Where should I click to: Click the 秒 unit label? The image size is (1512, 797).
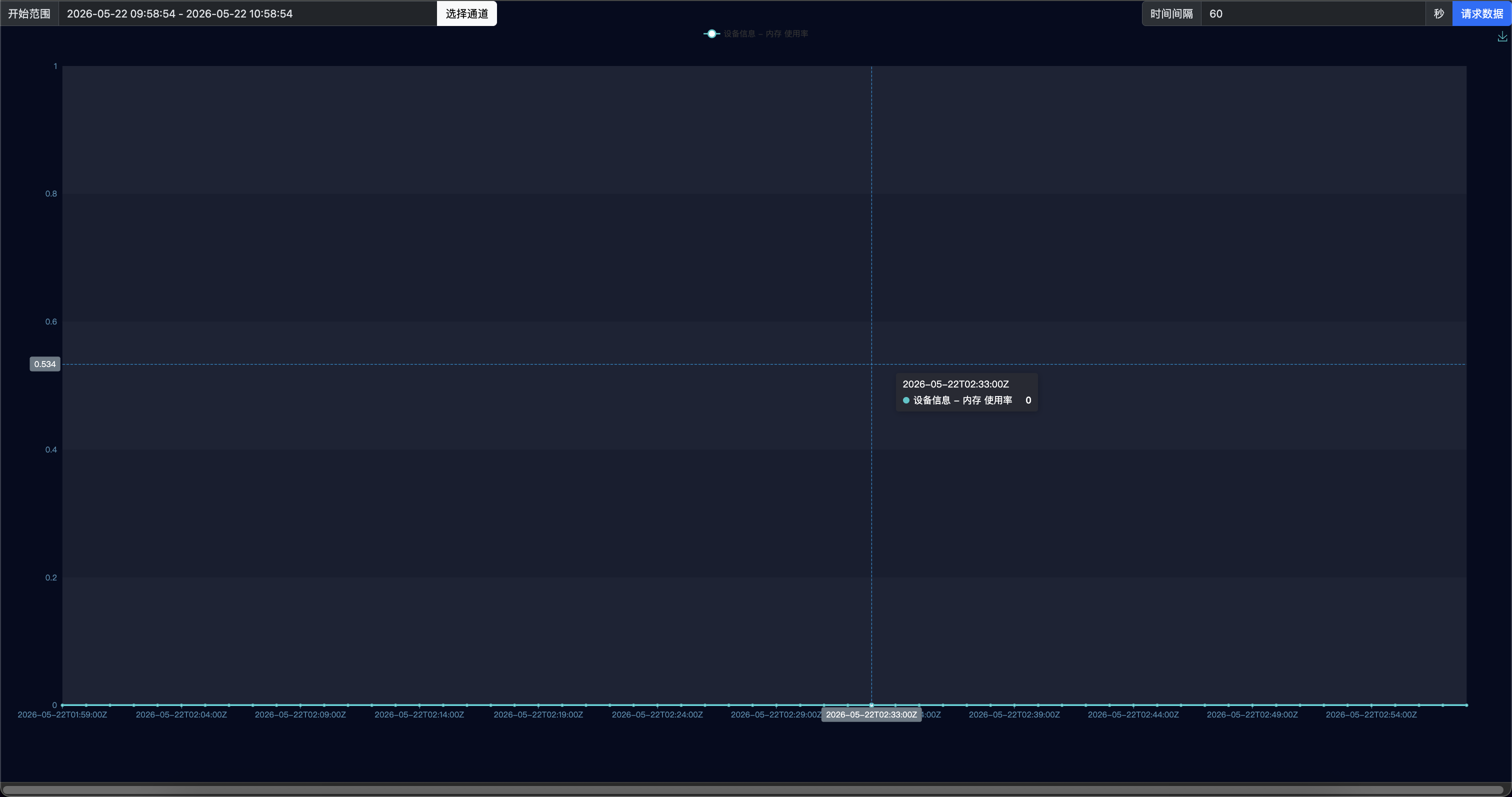coord(1438,13)
